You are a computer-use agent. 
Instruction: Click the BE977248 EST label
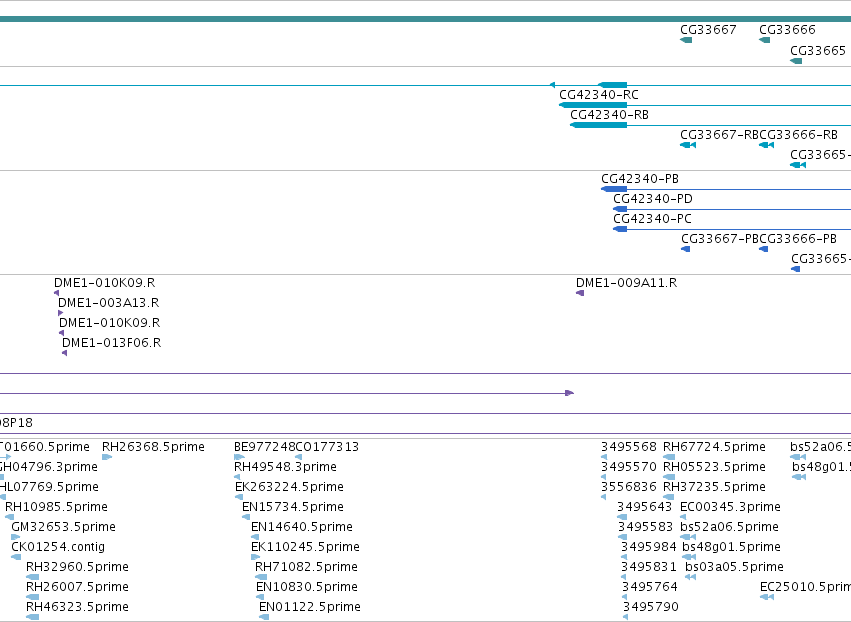click(x=264, y=447)
